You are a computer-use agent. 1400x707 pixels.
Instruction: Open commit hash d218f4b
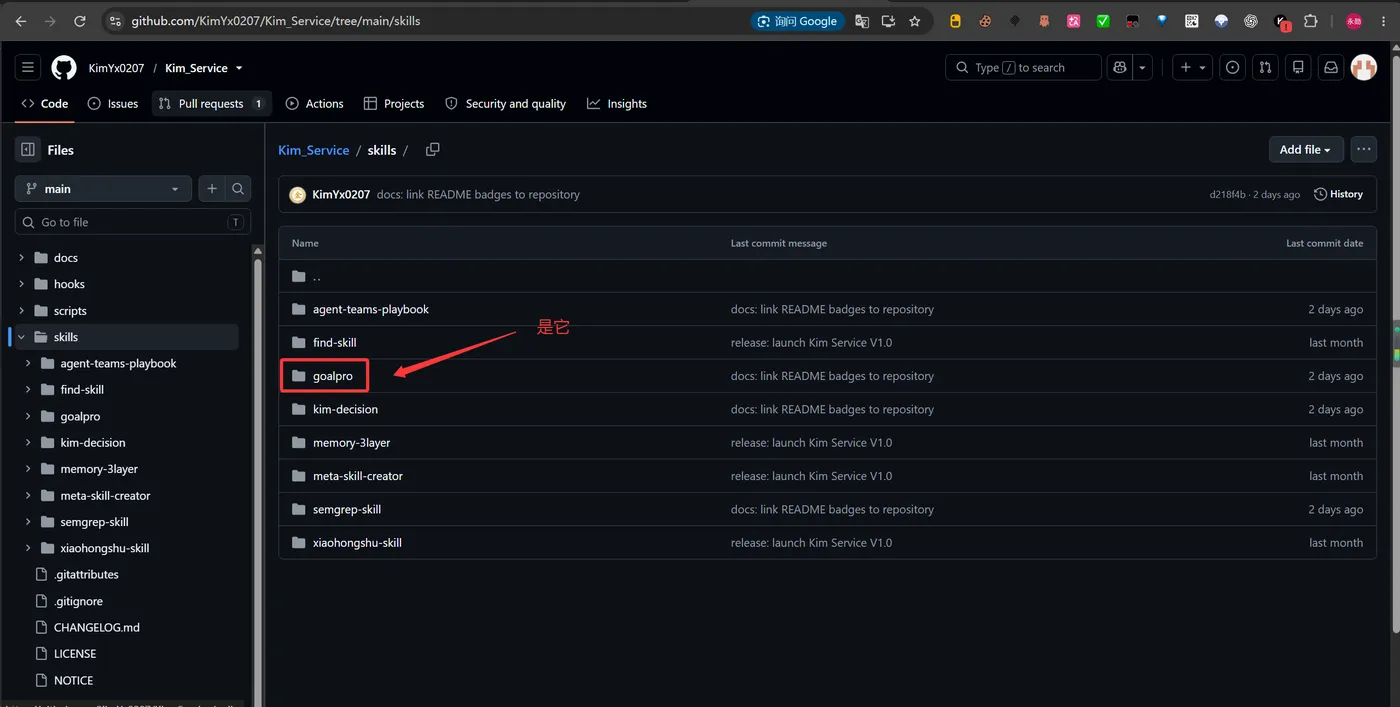(1227, 194)
